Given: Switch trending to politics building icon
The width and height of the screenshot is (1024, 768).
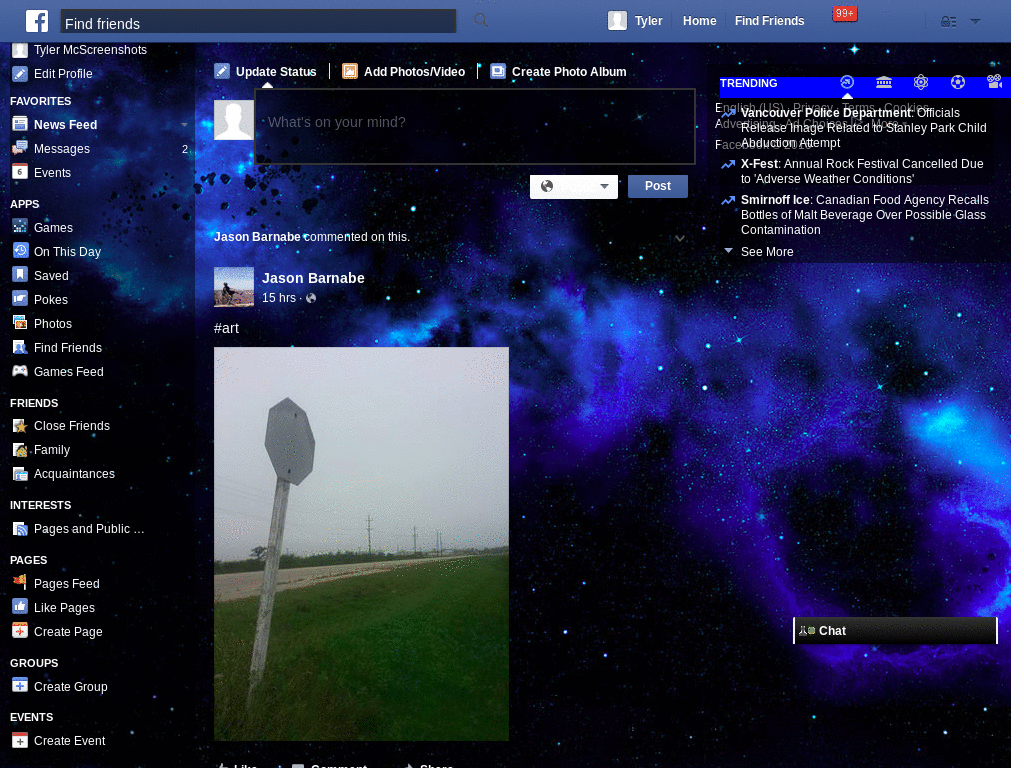Looking at the screenshot, I should [884, 82].
